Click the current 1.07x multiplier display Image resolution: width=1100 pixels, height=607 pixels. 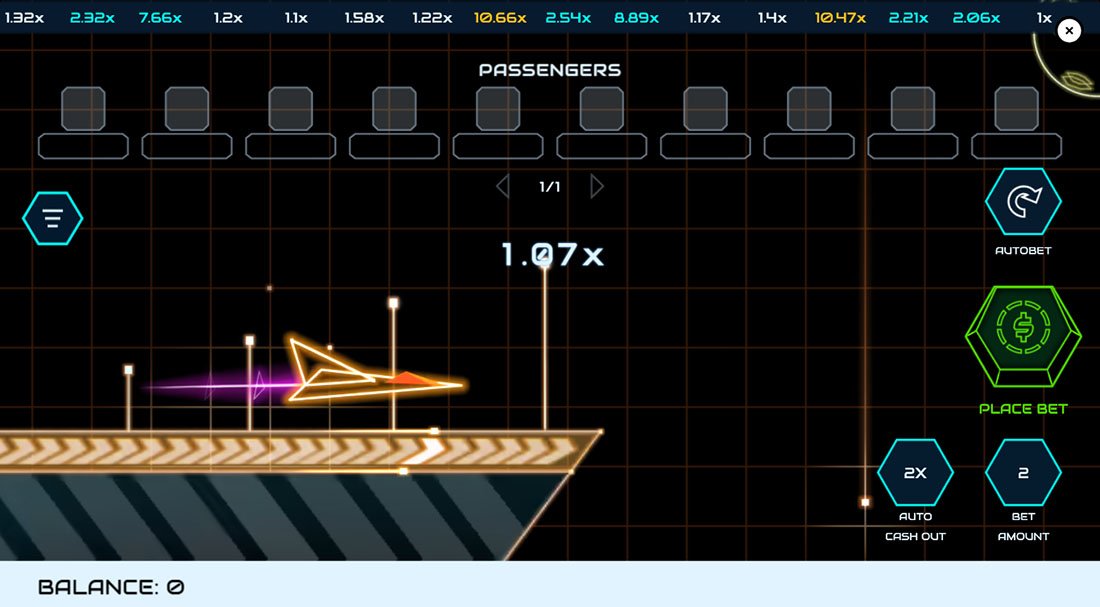click(x=553, y=255)
